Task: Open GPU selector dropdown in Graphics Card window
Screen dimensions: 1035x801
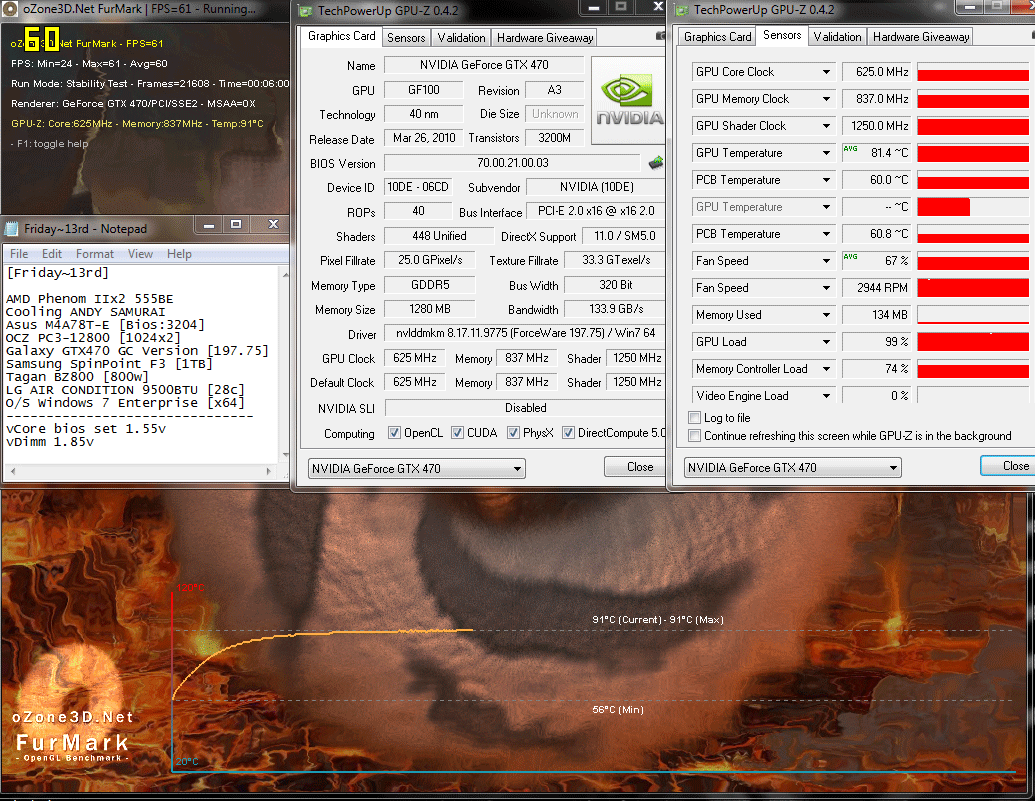Action: pyautogui.click(x=417, y=468)
